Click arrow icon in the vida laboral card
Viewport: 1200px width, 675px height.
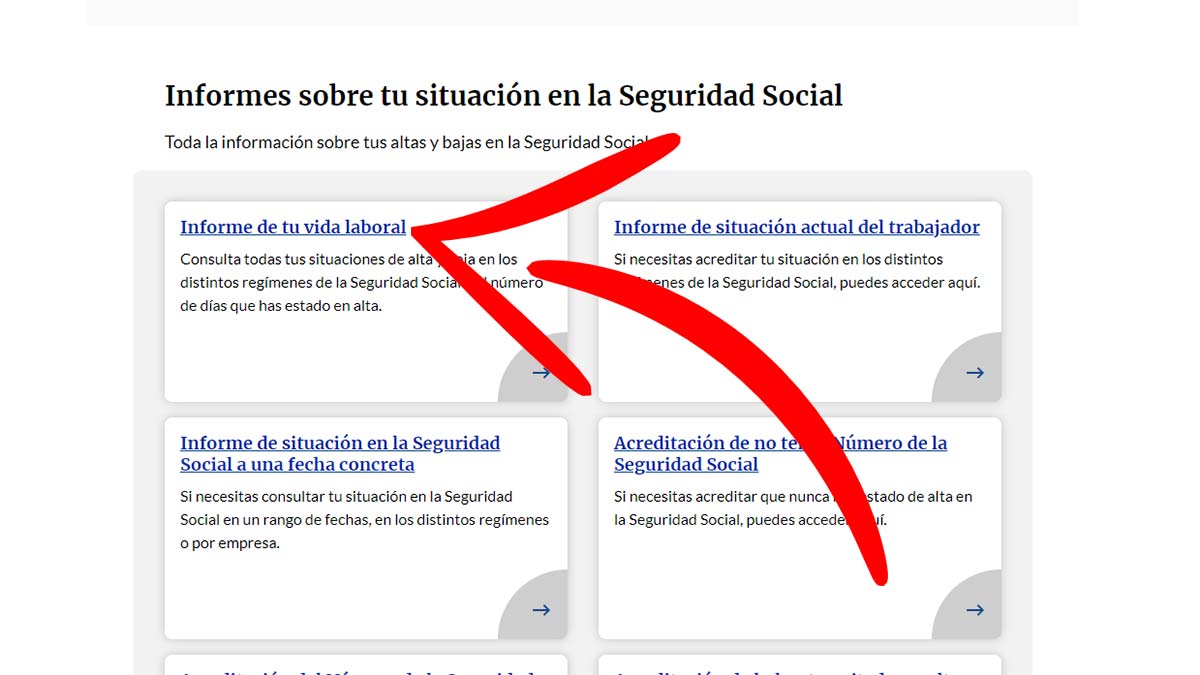(x=541, y=373)
